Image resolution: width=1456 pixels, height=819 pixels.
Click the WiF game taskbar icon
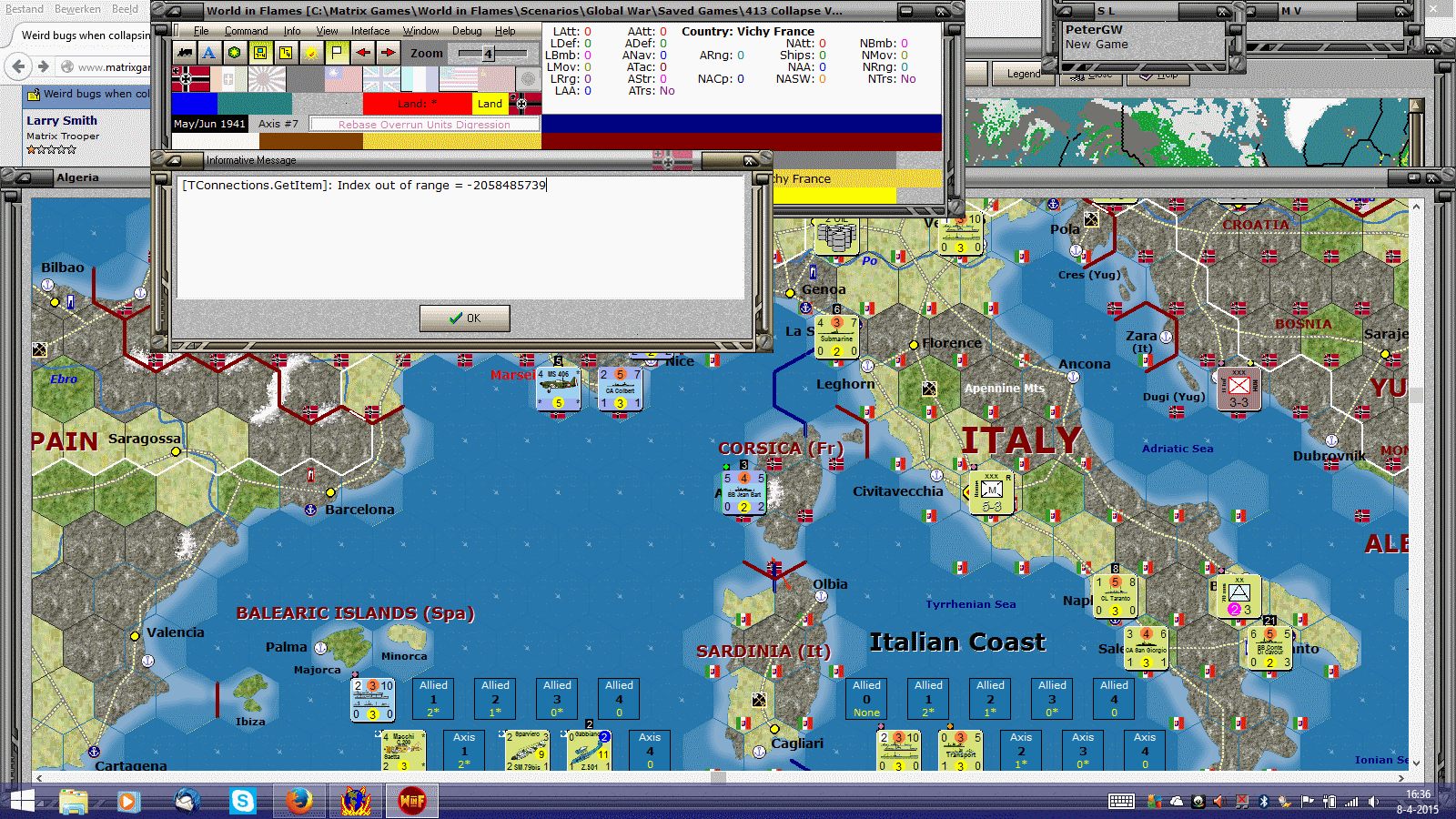point(412,802)
